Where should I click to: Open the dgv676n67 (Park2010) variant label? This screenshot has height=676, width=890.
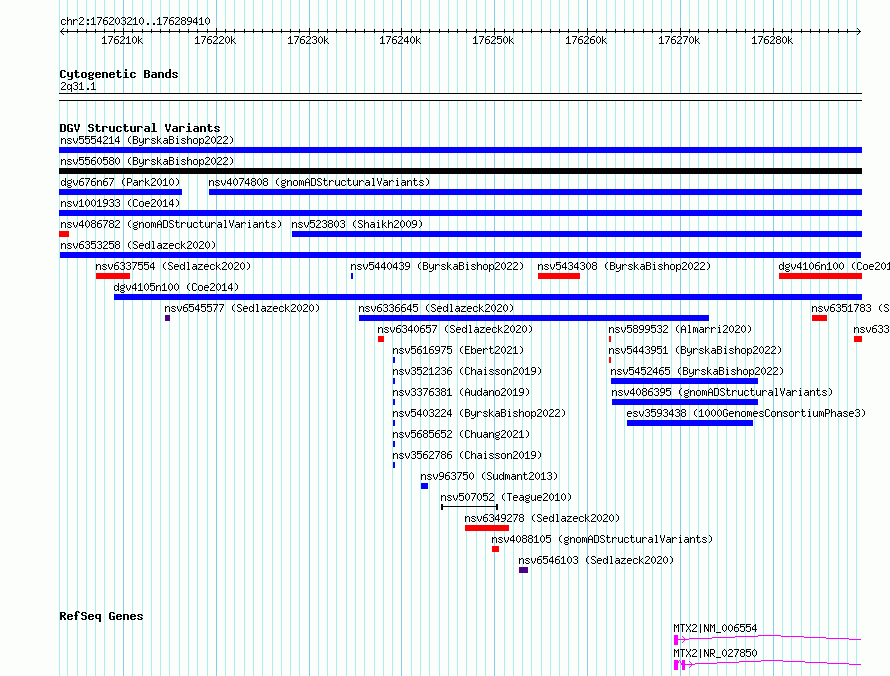click(120, 182)
